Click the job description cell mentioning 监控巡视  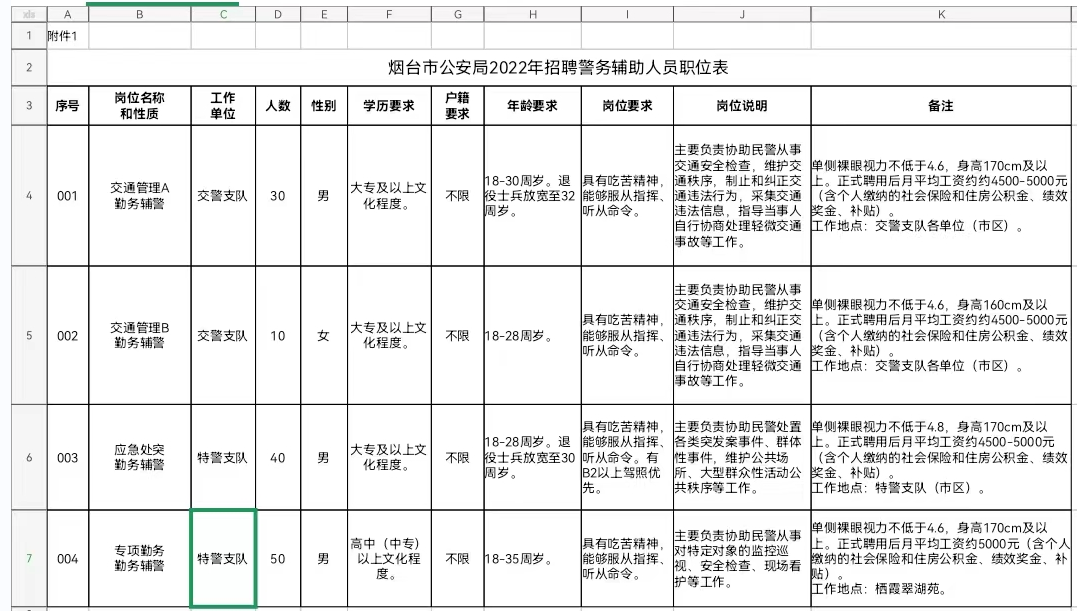click(x=742, y=558)
